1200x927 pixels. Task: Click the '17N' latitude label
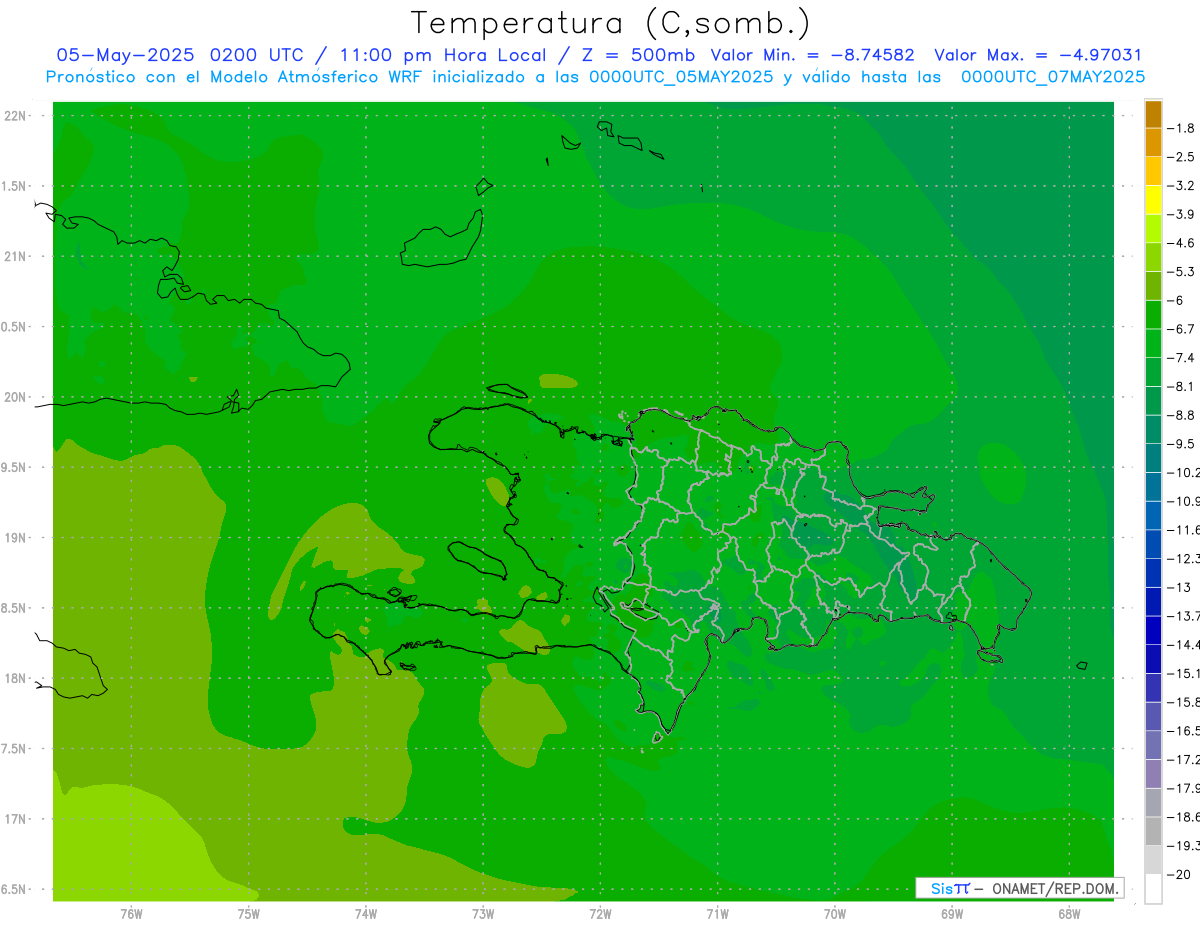tap(15, 819)
